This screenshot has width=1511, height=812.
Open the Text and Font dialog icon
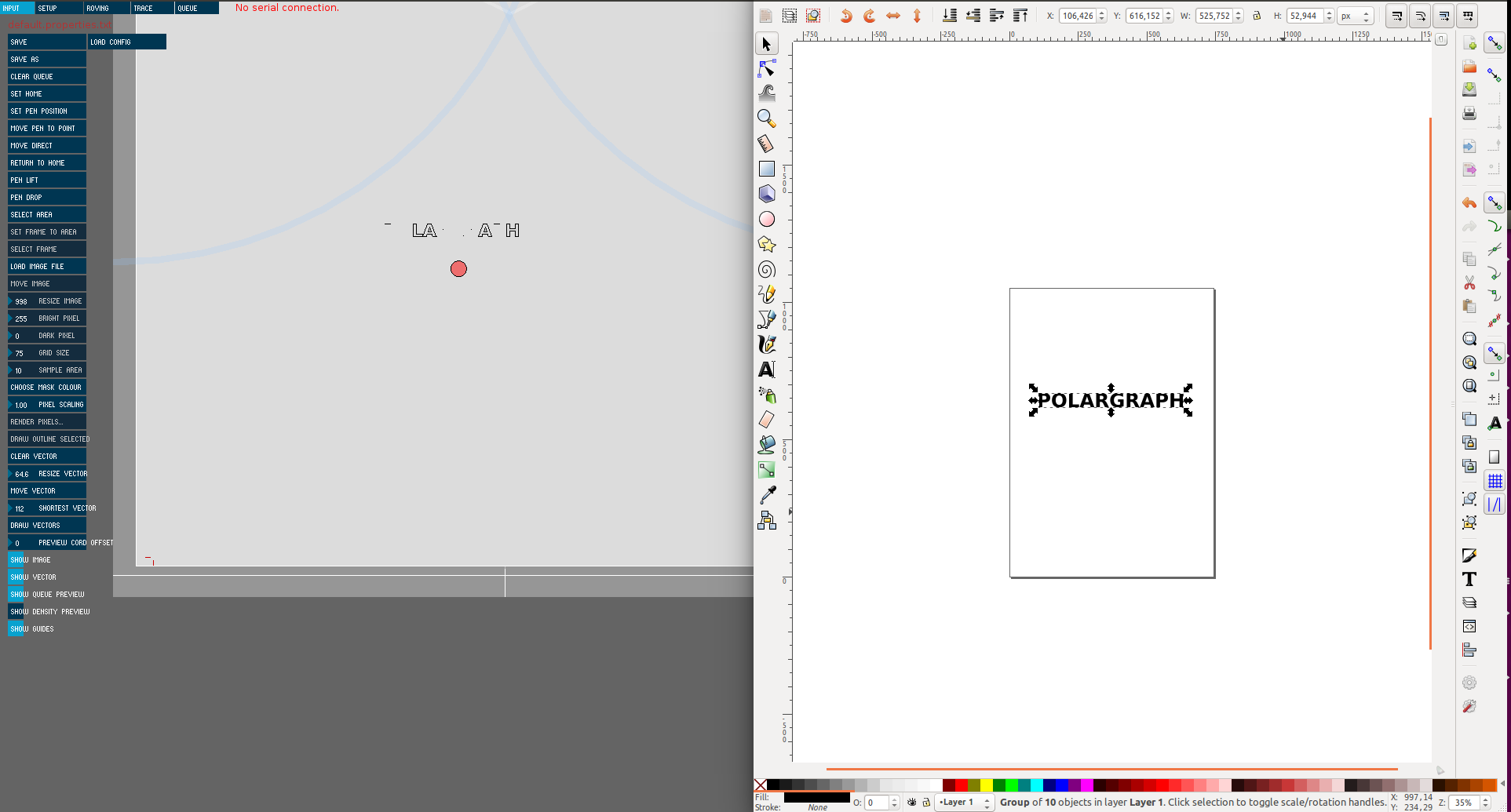tap(1469, 579)
